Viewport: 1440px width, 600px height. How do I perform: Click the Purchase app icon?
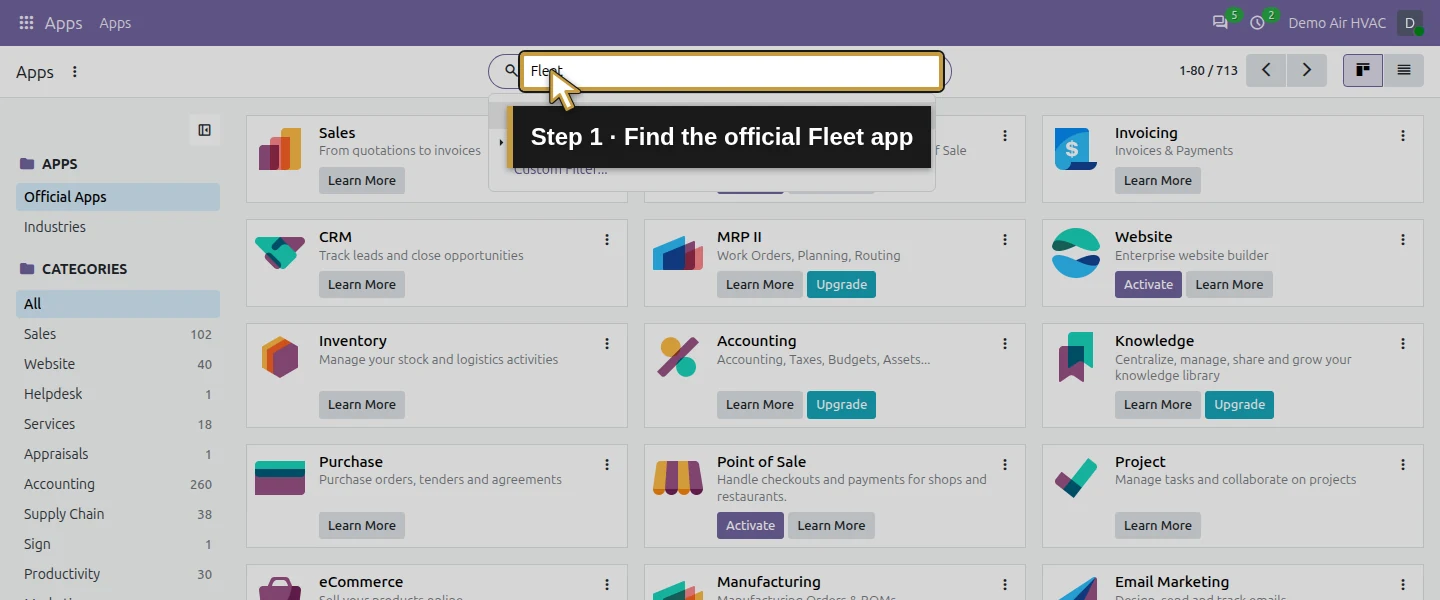click(x=280, y=478)
